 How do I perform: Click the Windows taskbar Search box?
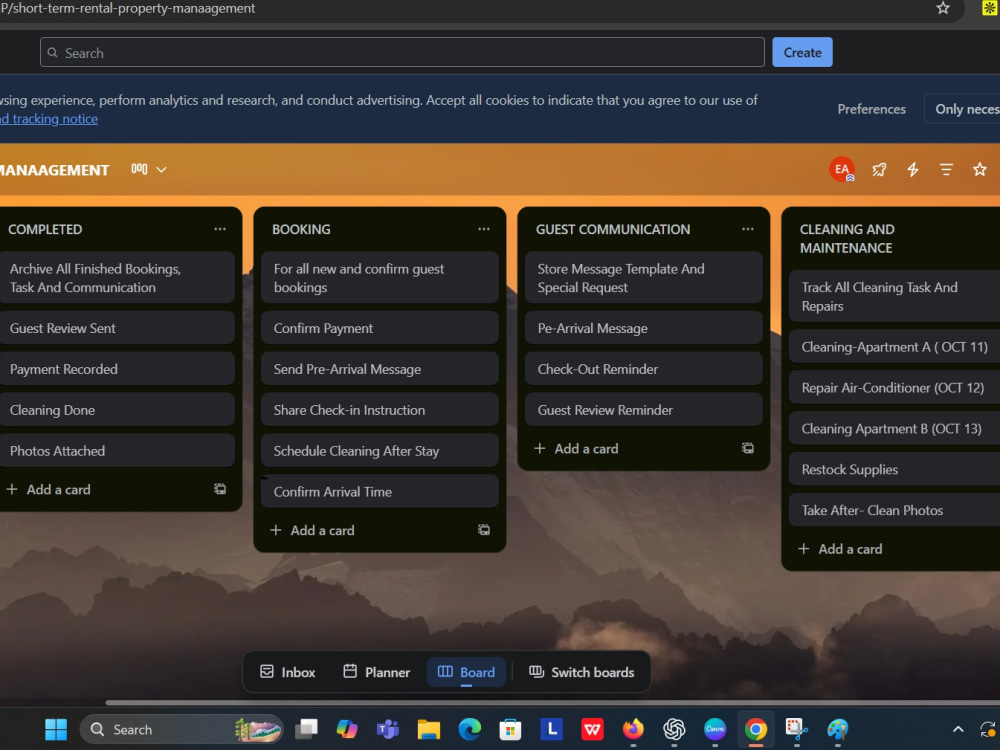(182, 729)
